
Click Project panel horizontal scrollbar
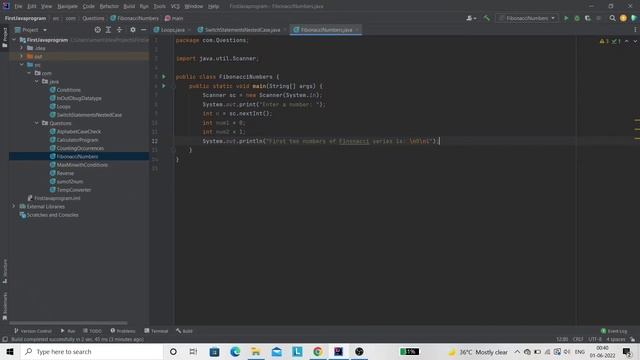point(68,323)
